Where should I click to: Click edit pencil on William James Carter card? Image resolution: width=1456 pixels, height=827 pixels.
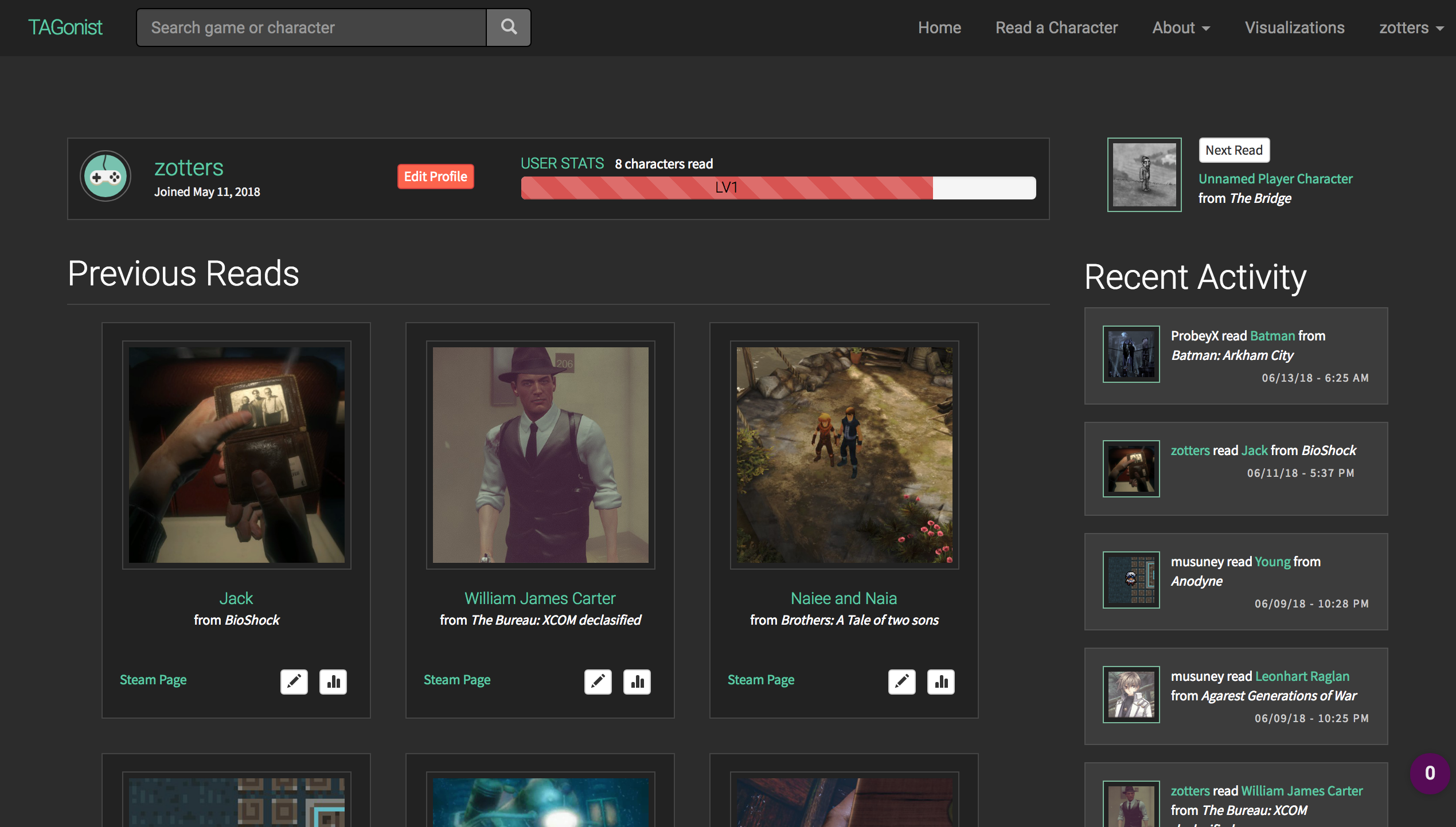click(598, 681)
